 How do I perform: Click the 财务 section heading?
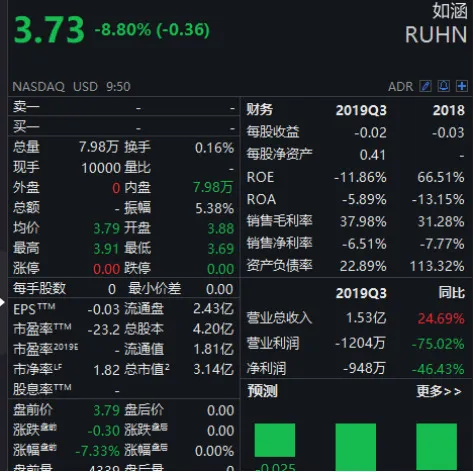click(260, 109)
